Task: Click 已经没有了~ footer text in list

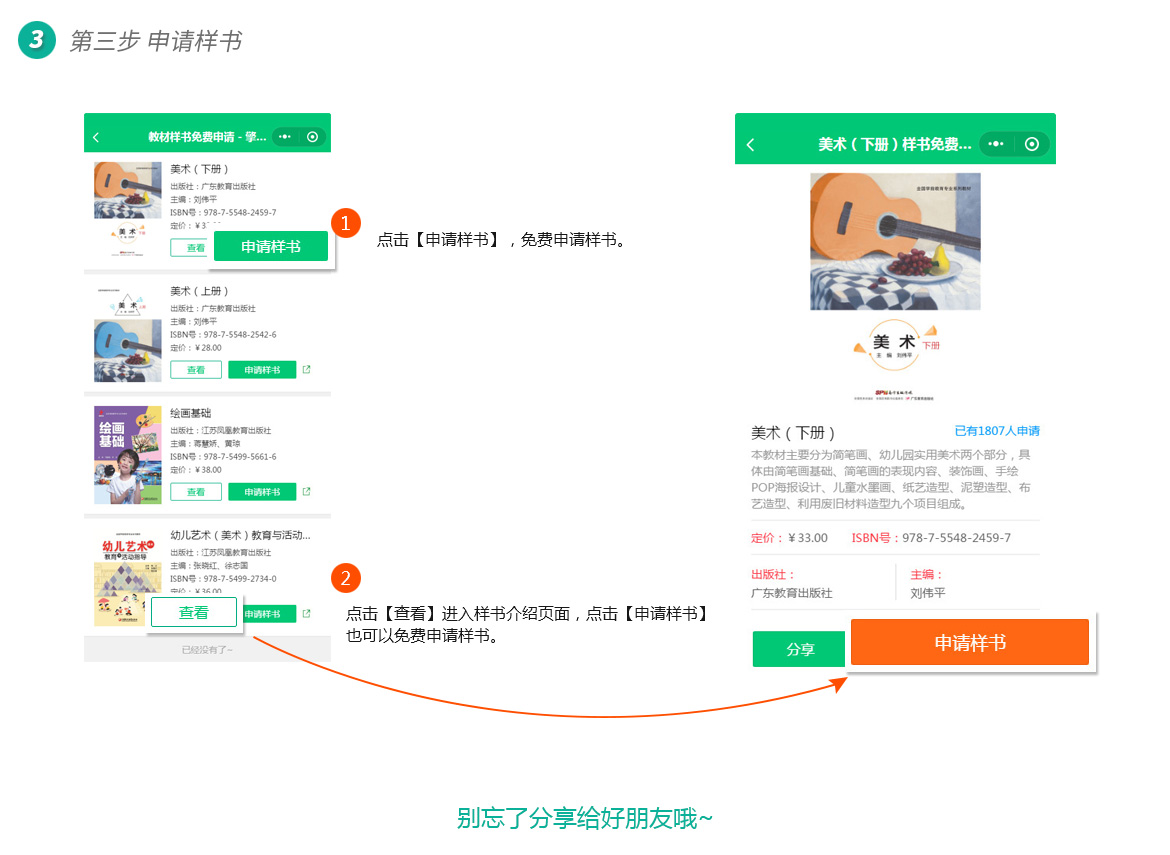Action: click(207, 650)
